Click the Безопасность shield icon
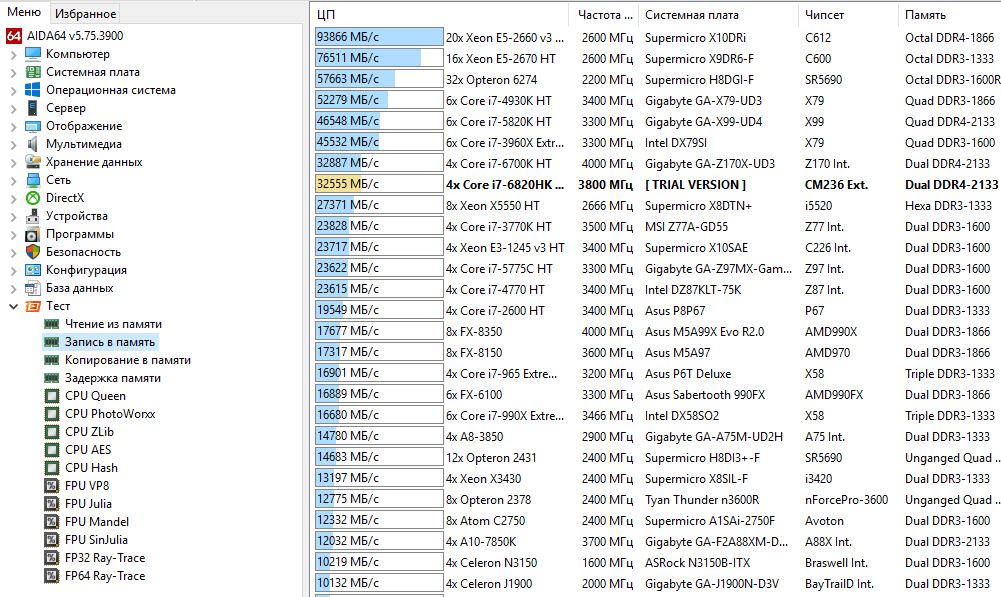Screen dimensions: 1001x597 pos(33,252)
